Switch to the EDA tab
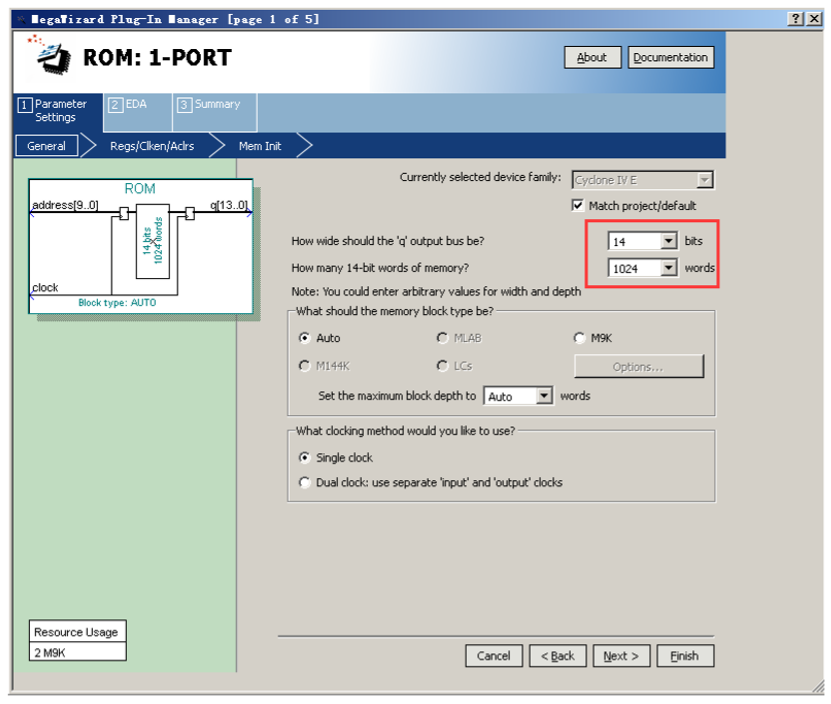The height and width of the screenshot is (704, 831). [137, 111]
